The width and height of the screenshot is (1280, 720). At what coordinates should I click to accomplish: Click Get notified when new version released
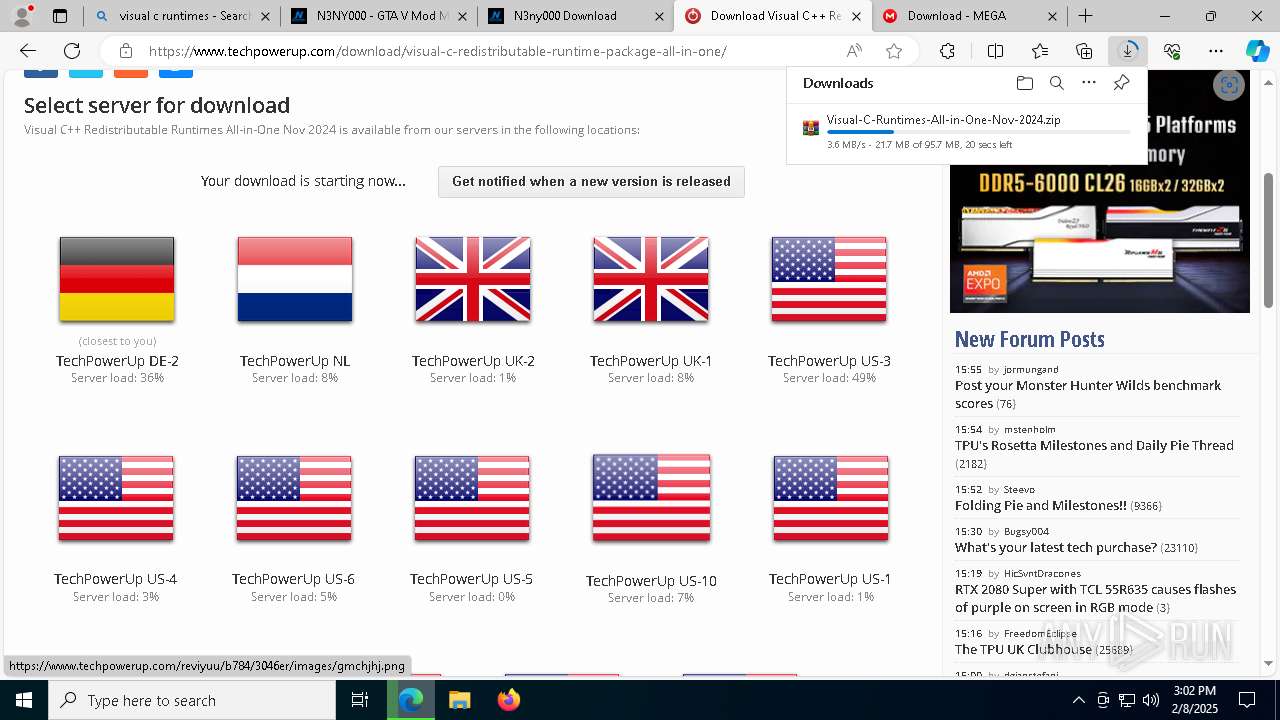coord(591,181)
